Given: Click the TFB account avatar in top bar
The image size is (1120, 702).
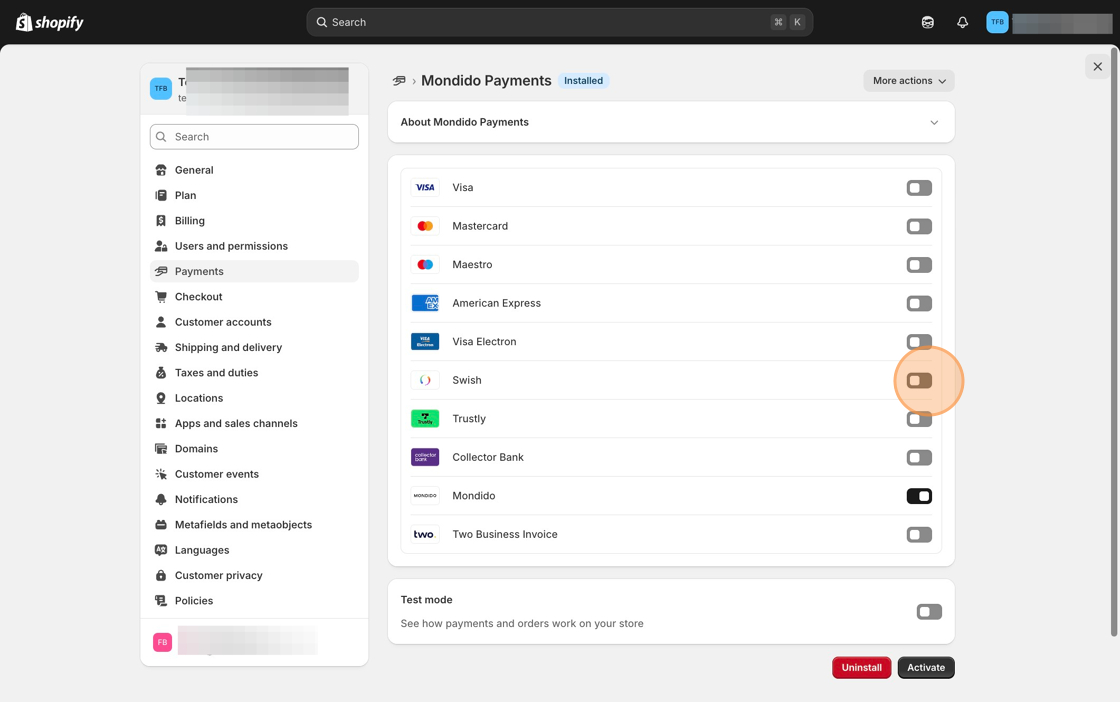Looking at the screenshot, I should [997, 22].
